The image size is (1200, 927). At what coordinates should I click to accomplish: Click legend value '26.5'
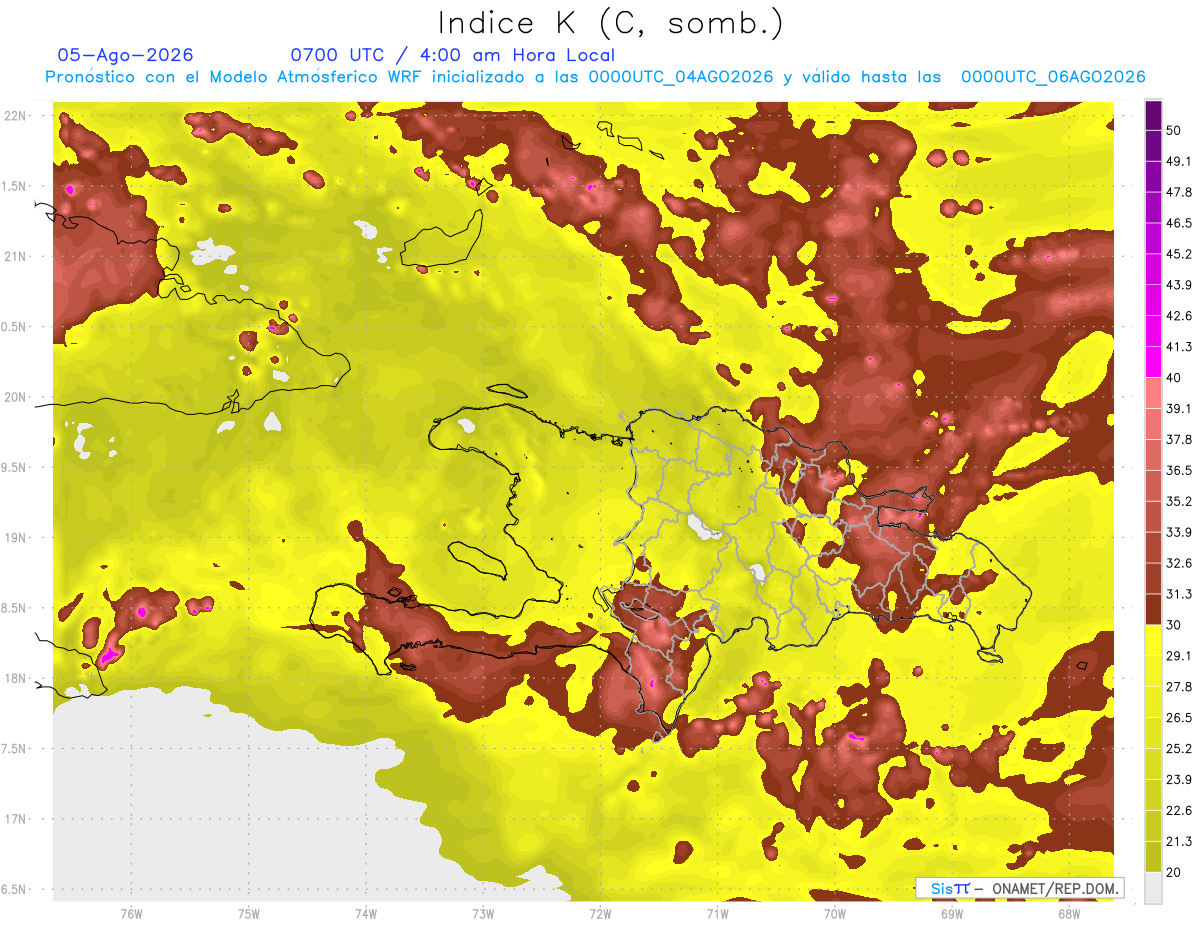point(1178,717)
